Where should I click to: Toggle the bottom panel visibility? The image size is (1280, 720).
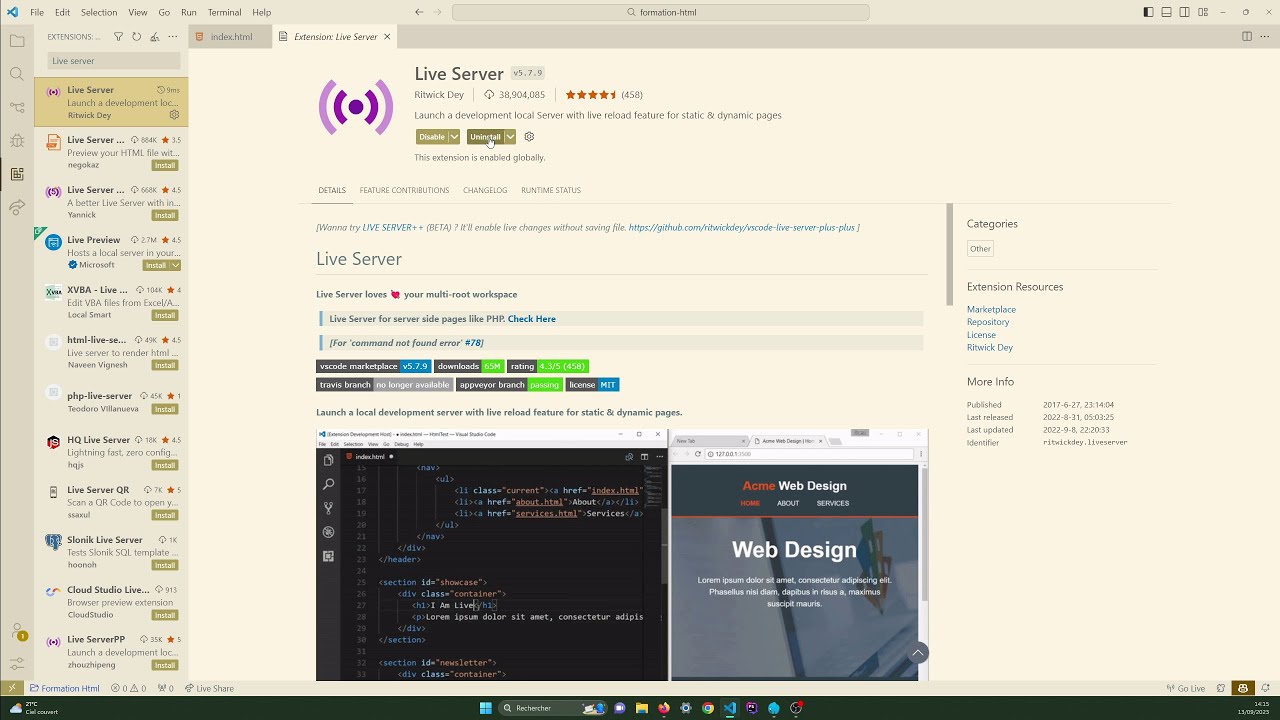pyautogui.click(x=1166, y=12)
